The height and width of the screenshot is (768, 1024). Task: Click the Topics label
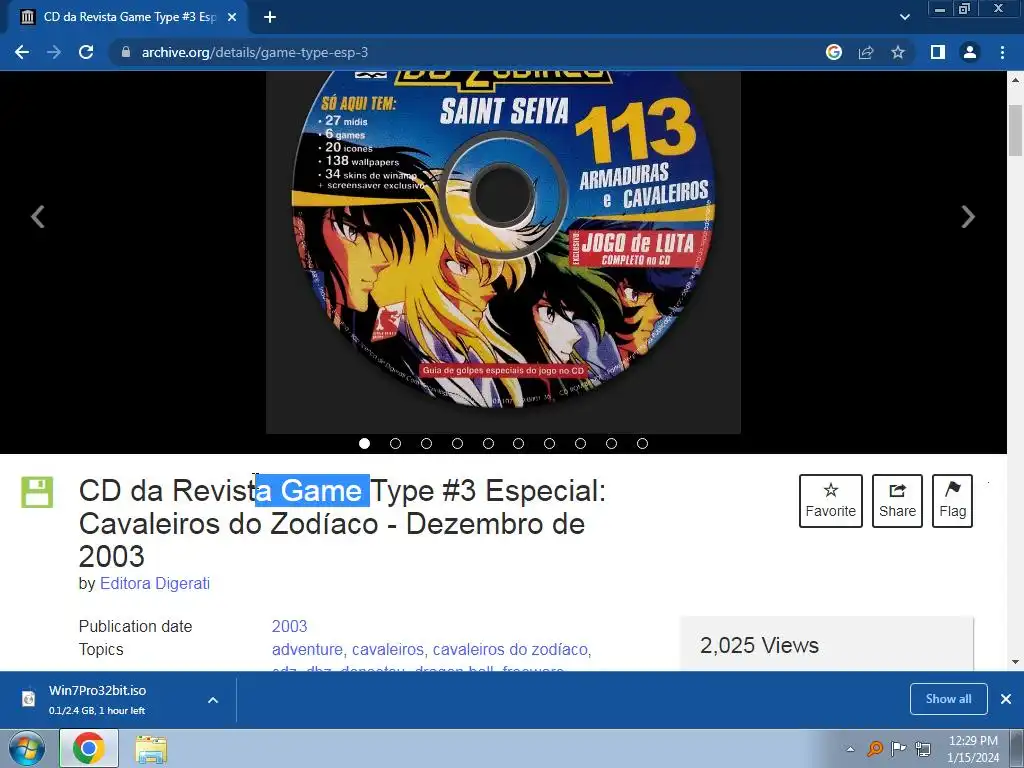(101, 650)
